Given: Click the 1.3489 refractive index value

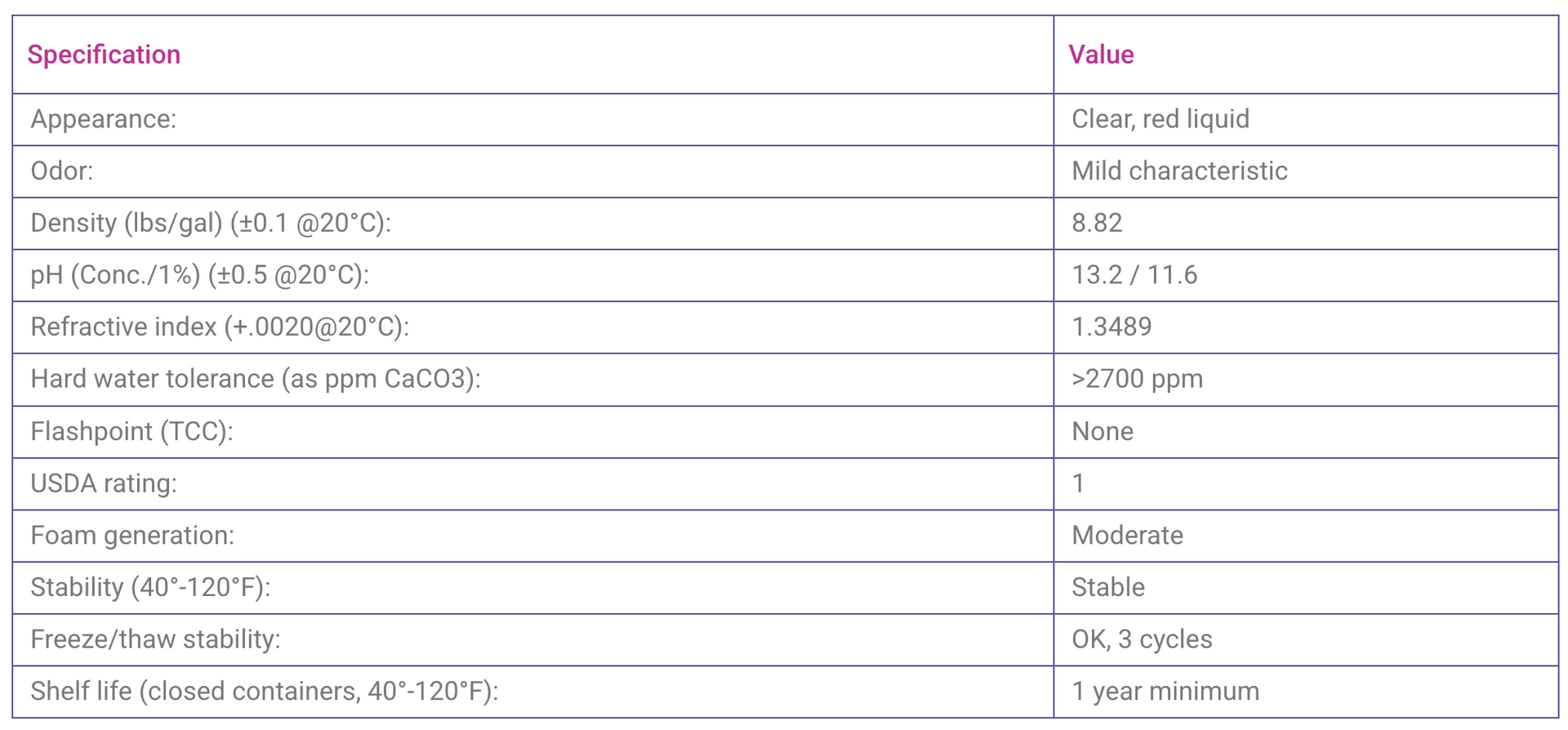Looking at the screenshot, I should (1111, 327).
